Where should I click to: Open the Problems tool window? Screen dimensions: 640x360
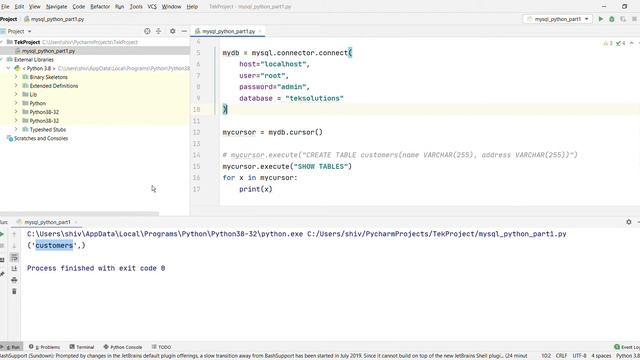click(x=44, y=347)
